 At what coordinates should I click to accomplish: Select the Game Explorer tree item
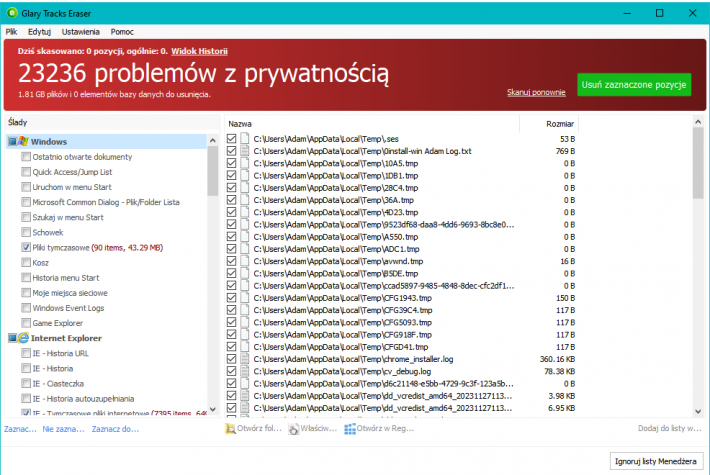click(x=58, y=323)
